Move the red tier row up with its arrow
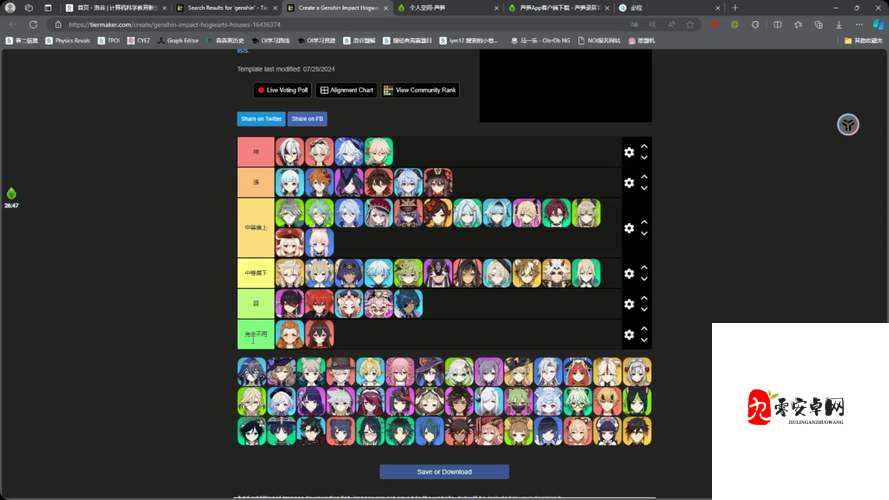Screen dimensions: 889x500 tap(644, 146)
